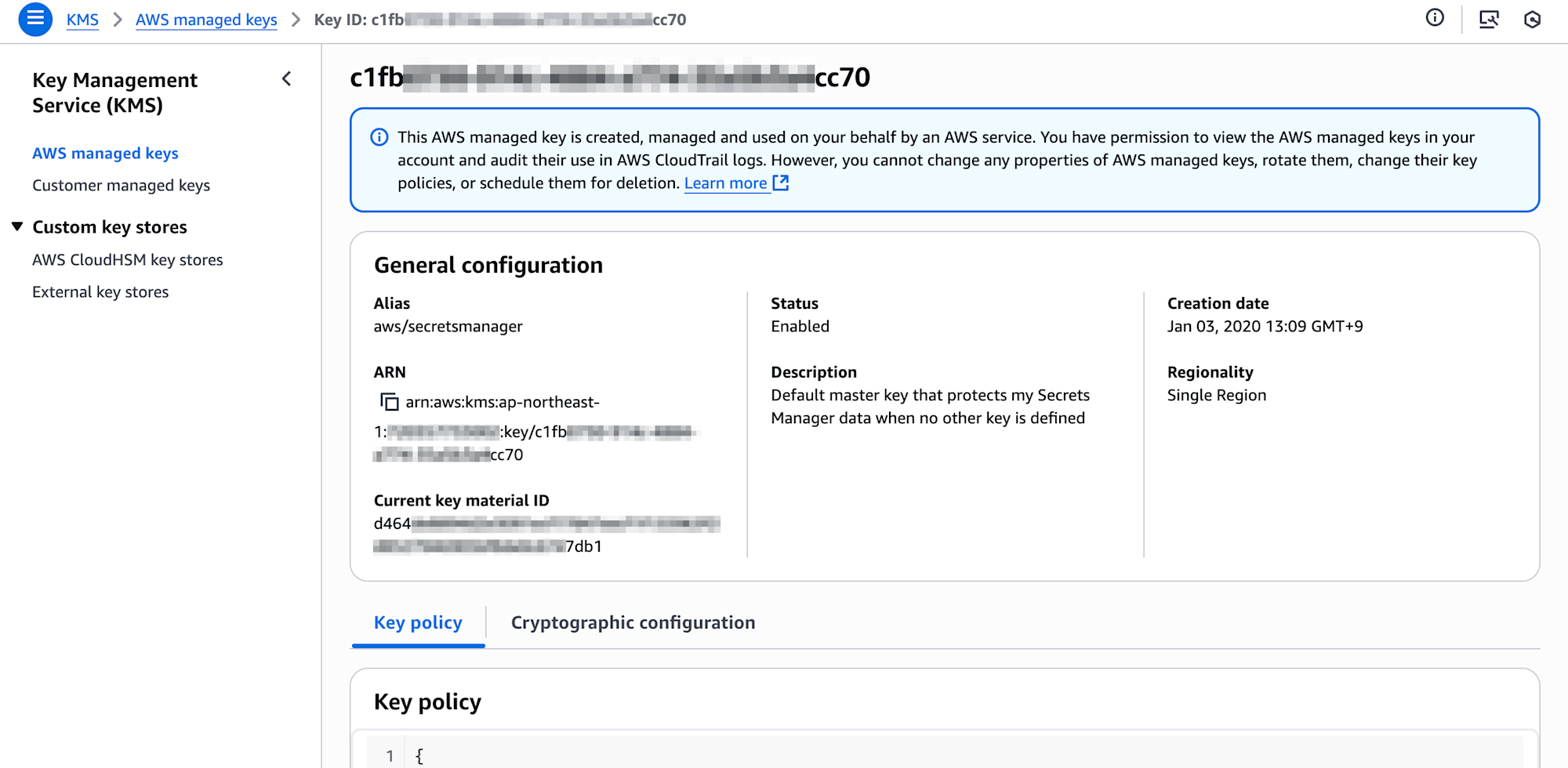
Task: Click external link icon beside Learn more
Action: 781,183
